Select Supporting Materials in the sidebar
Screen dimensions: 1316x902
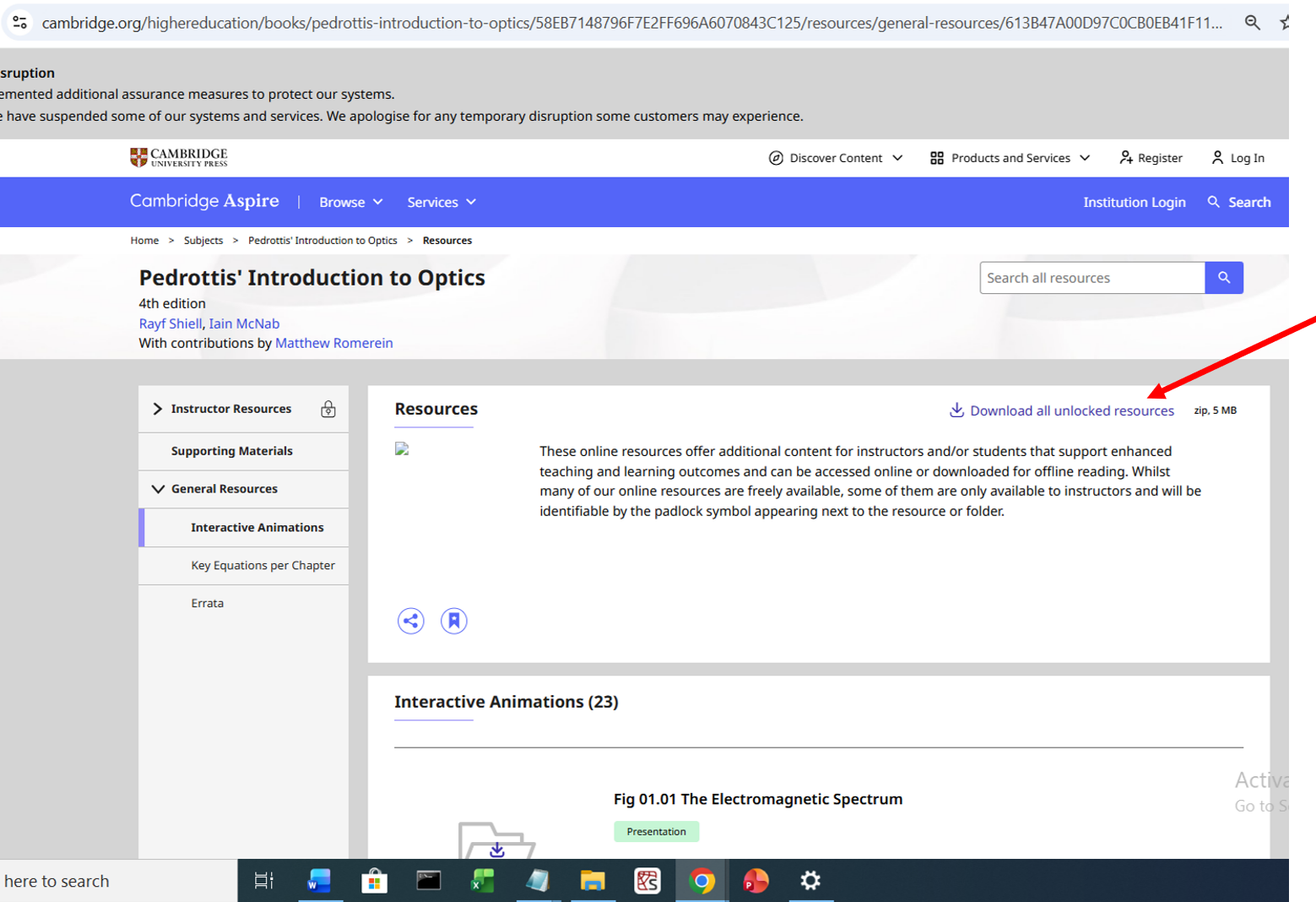232,451
